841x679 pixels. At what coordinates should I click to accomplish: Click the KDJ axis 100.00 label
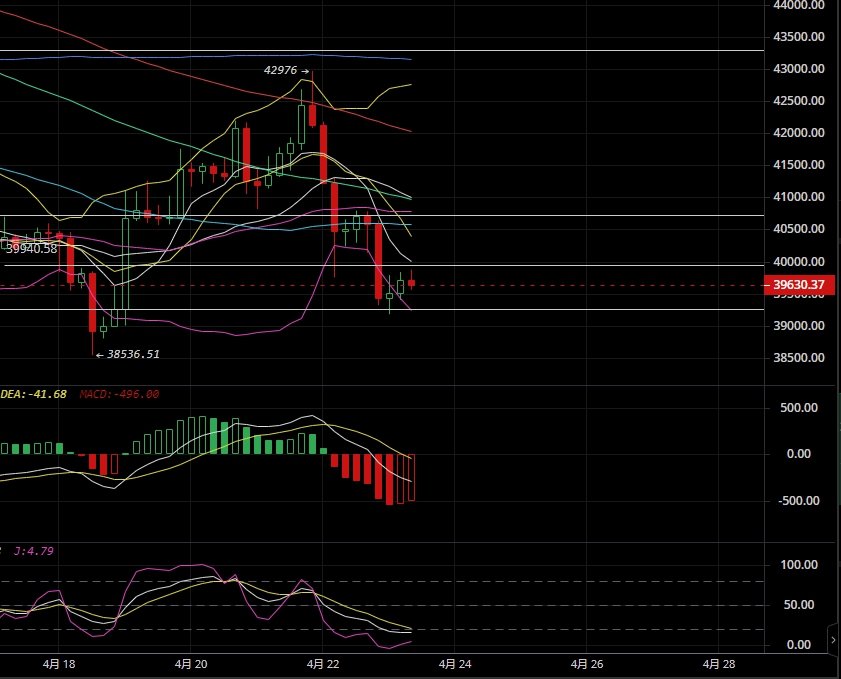(x=799, y=565)
